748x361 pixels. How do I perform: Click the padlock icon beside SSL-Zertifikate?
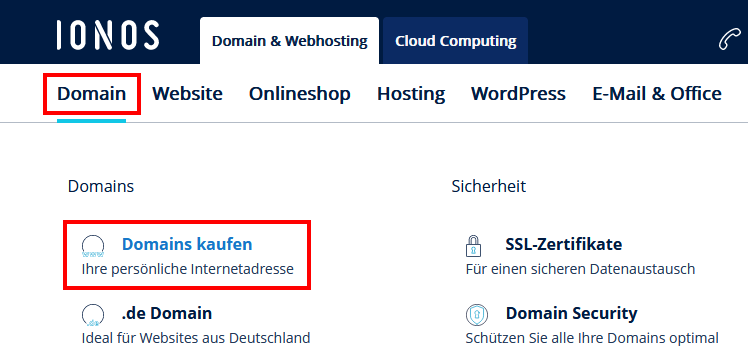(x=473, y=246)
